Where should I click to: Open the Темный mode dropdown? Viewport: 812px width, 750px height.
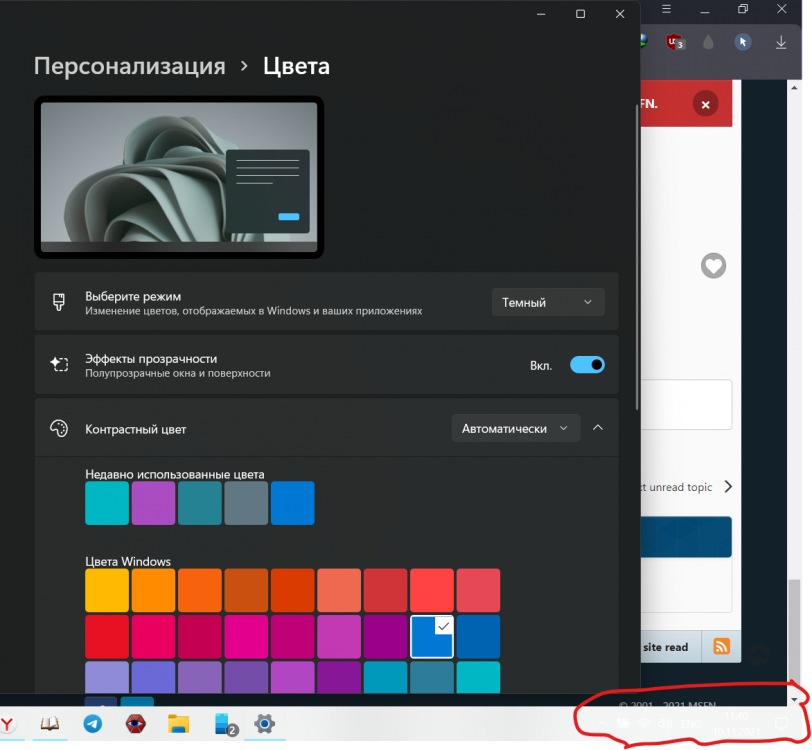coord(547,301)
